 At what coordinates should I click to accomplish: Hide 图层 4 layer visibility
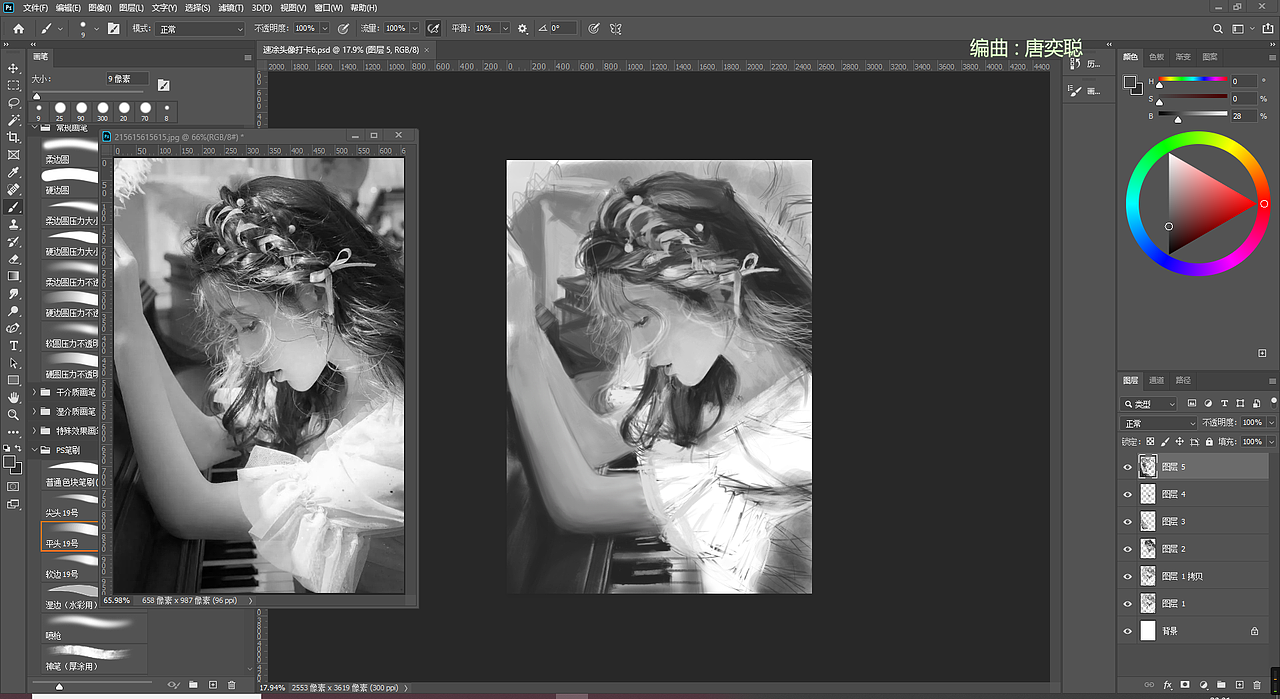click(1128, 494)
